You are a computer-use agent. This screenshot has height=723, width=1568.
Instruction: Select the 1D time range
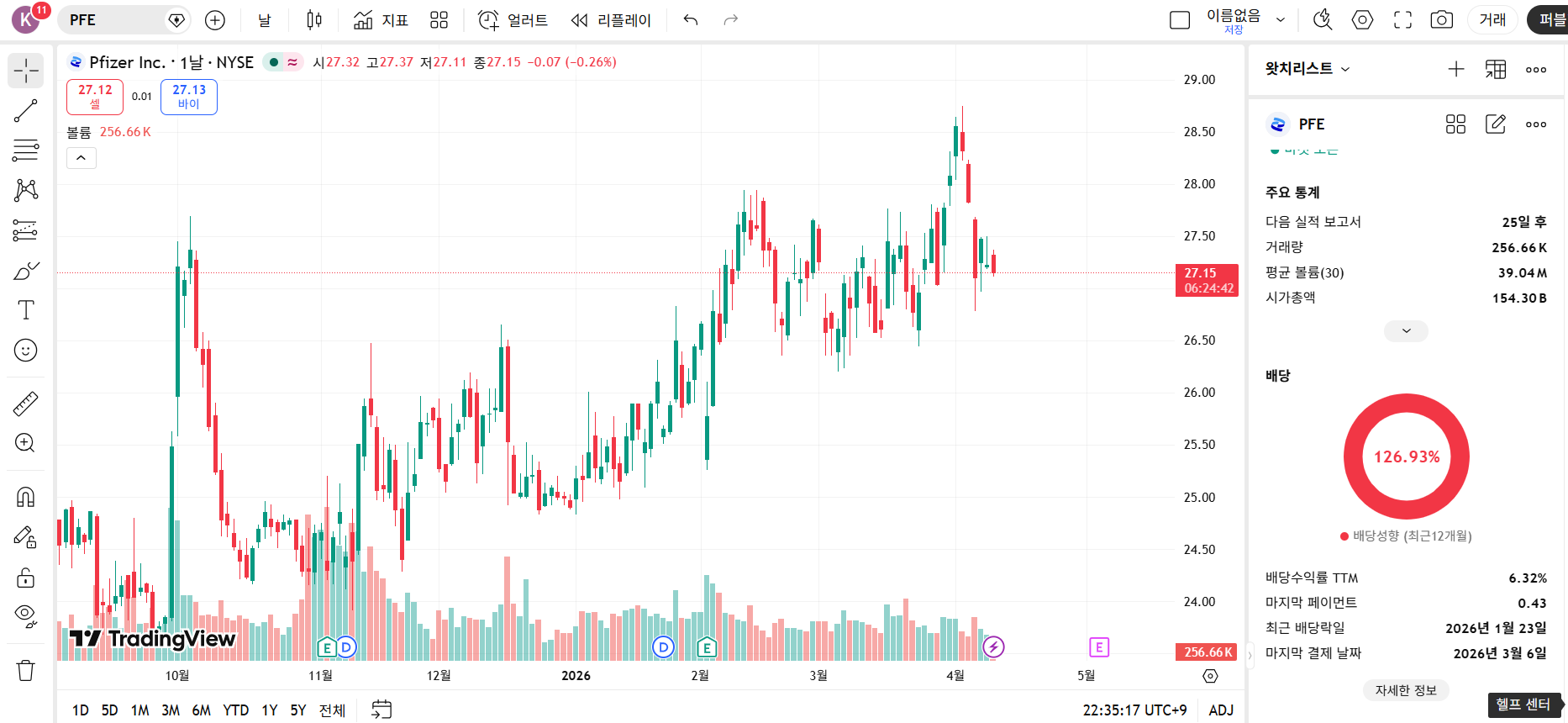(x=81, y=710)
